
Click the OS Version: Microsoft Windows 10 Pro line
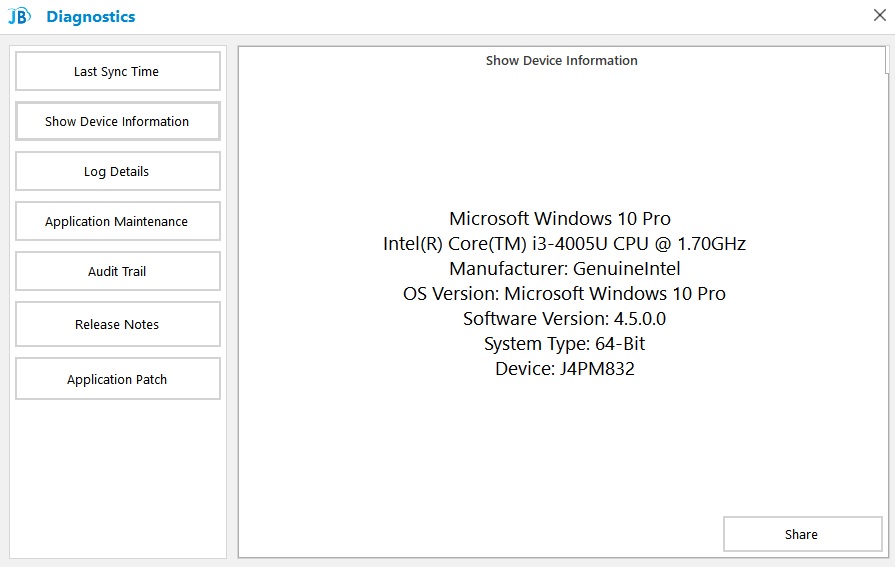tap(565, 293)
